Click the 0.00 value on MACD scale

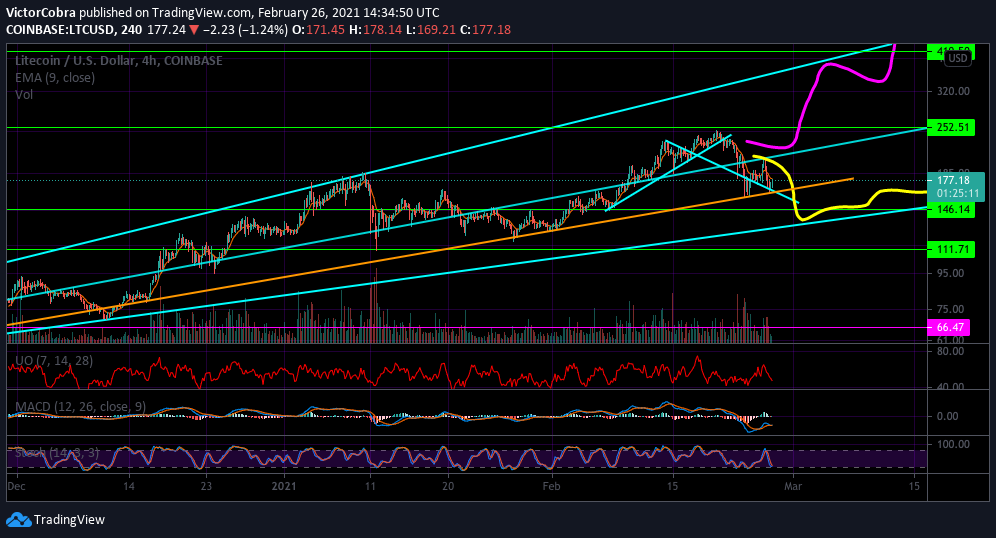click(x=948, y=416)
